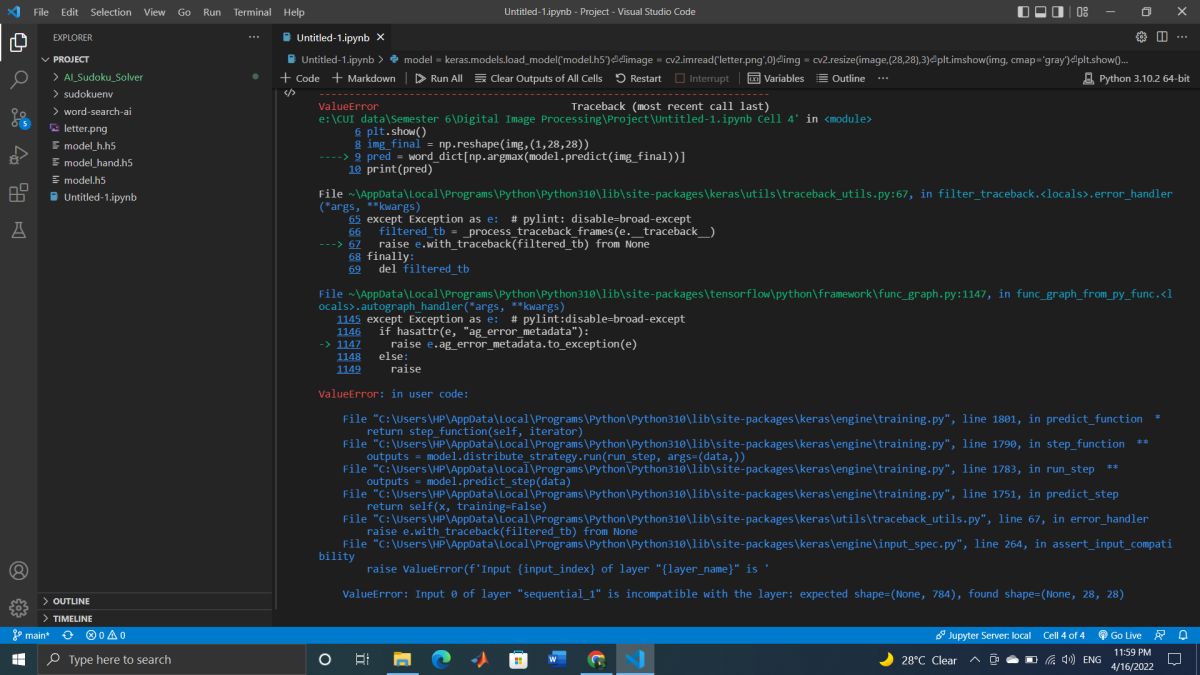Open the Extensions view
The height and width of the screenshot is (675, 1200).
coord(18,193)
